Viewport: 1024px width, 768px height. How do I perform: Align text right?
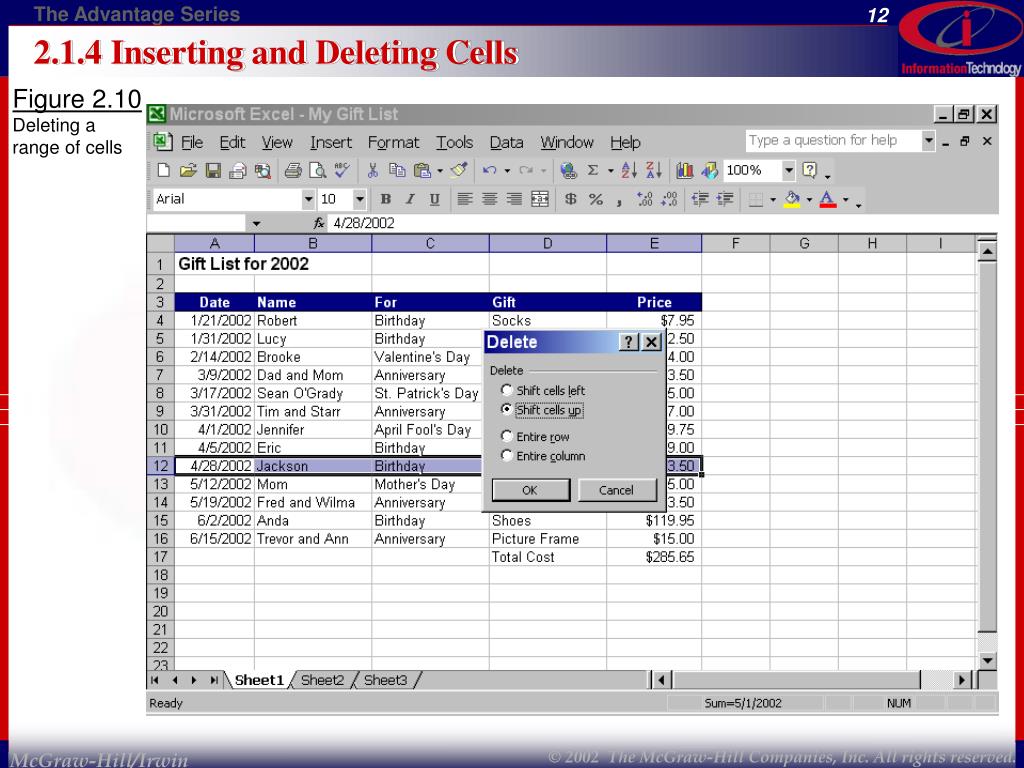[x=514, y=199]
